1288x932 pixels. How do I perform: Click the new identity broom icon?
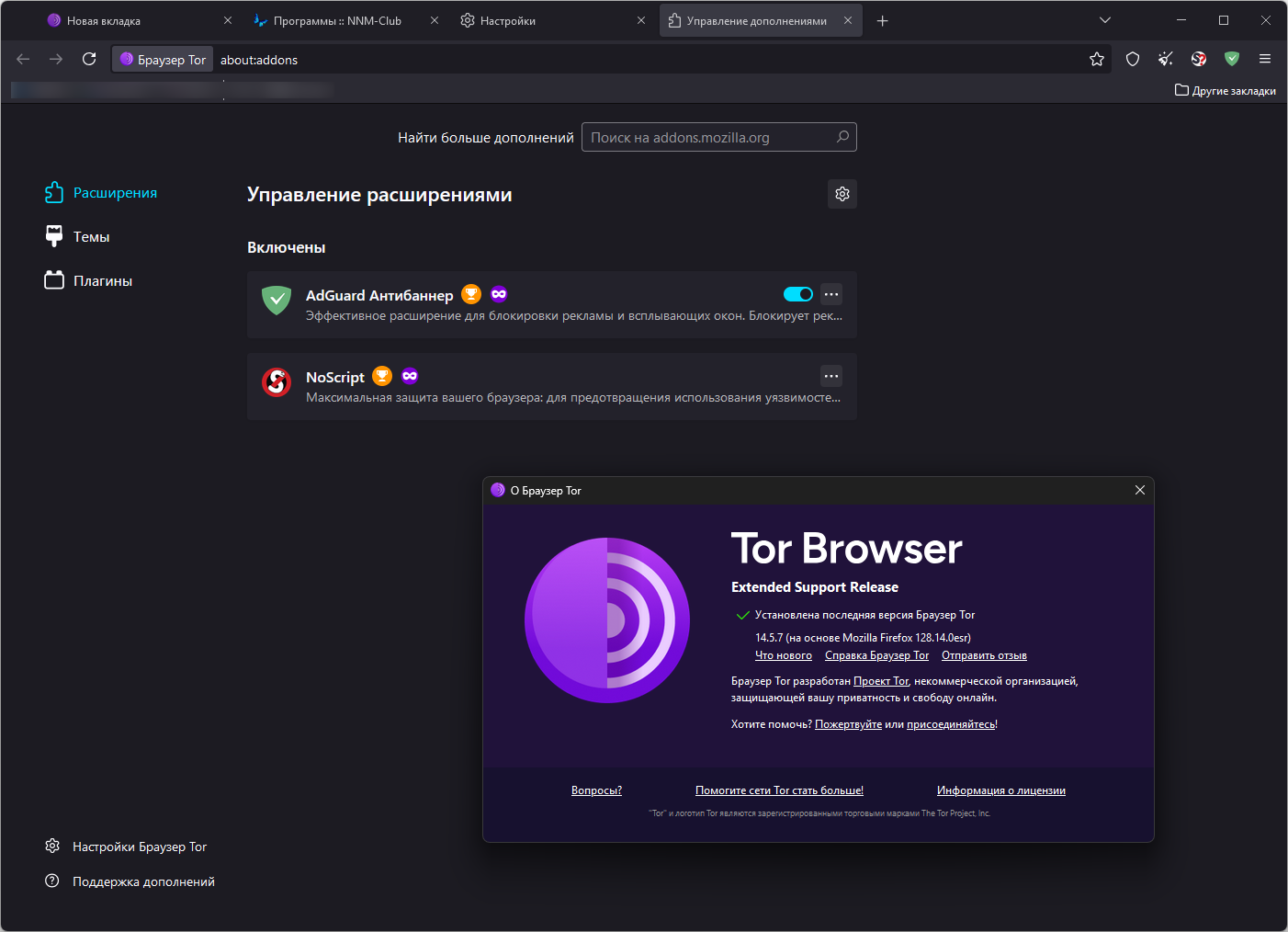(1166, 59)
